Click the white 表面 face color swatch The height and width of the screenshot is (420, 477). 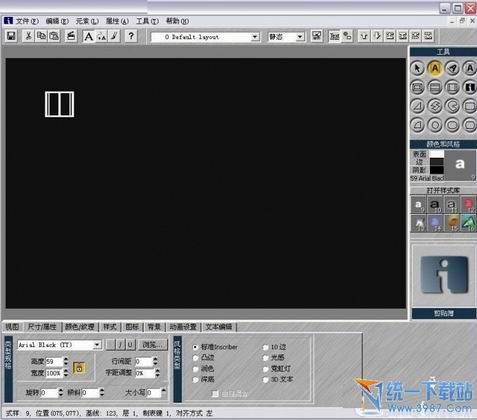point(437,154)
